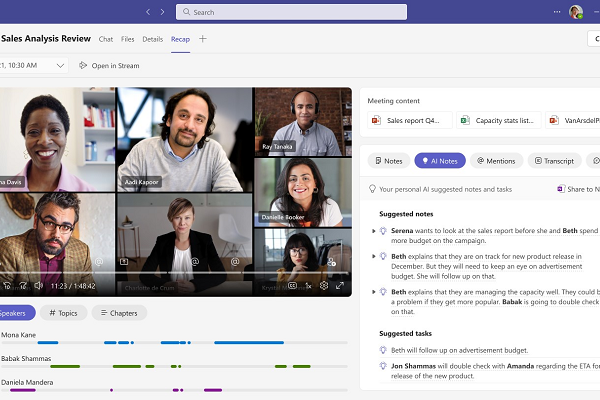
Task: Skip back 10 seconds in the video
Action: (x=7, y=286)
